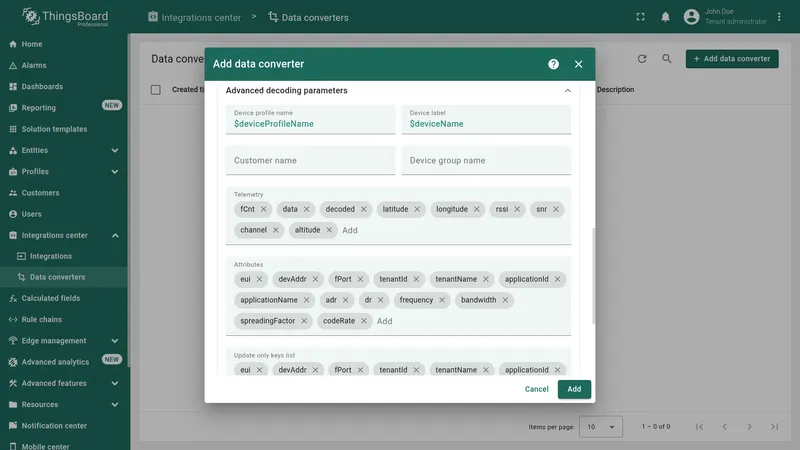Remove tenantId chip from Attributes
Image resolution: width=800 pixels, height=450 pixels.
pos(416,279)
